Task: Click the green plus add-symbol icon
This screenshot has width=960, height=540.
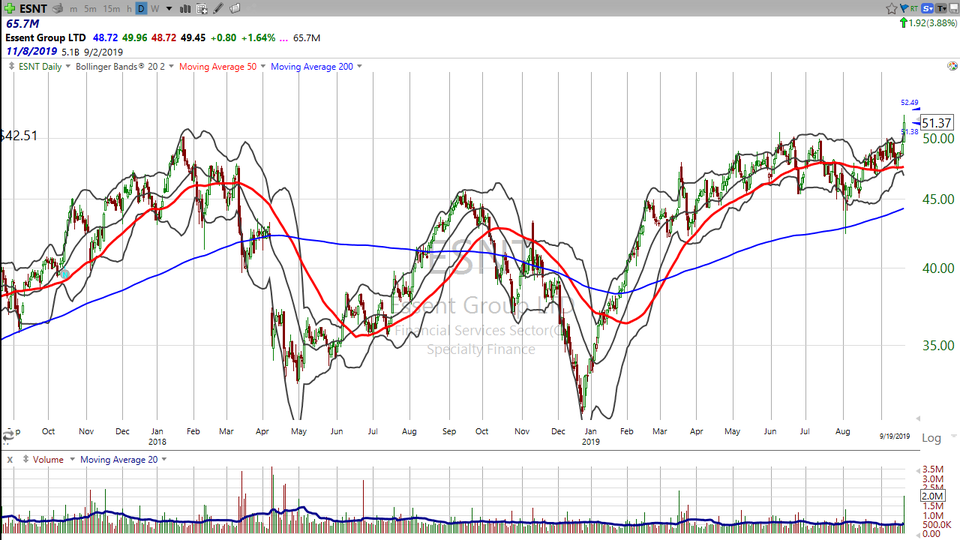Action: tap(9, 8)
